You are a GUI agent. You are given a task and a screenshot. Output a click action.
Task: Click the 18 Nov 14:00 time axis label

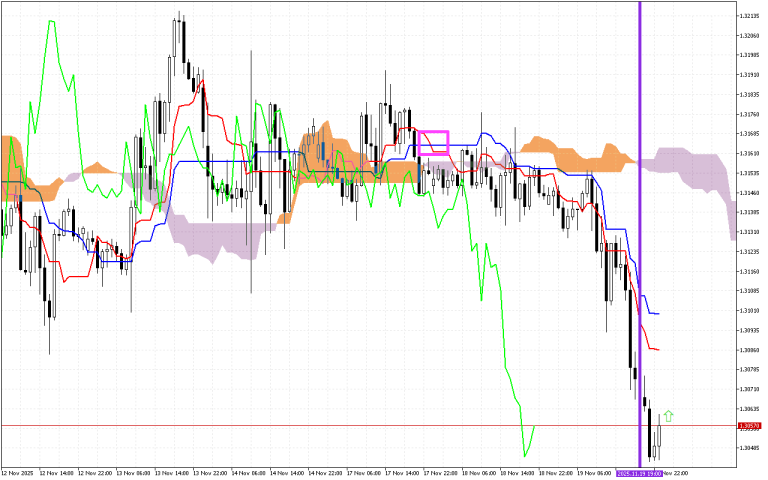pyautogui.click(x=517, y=474)
